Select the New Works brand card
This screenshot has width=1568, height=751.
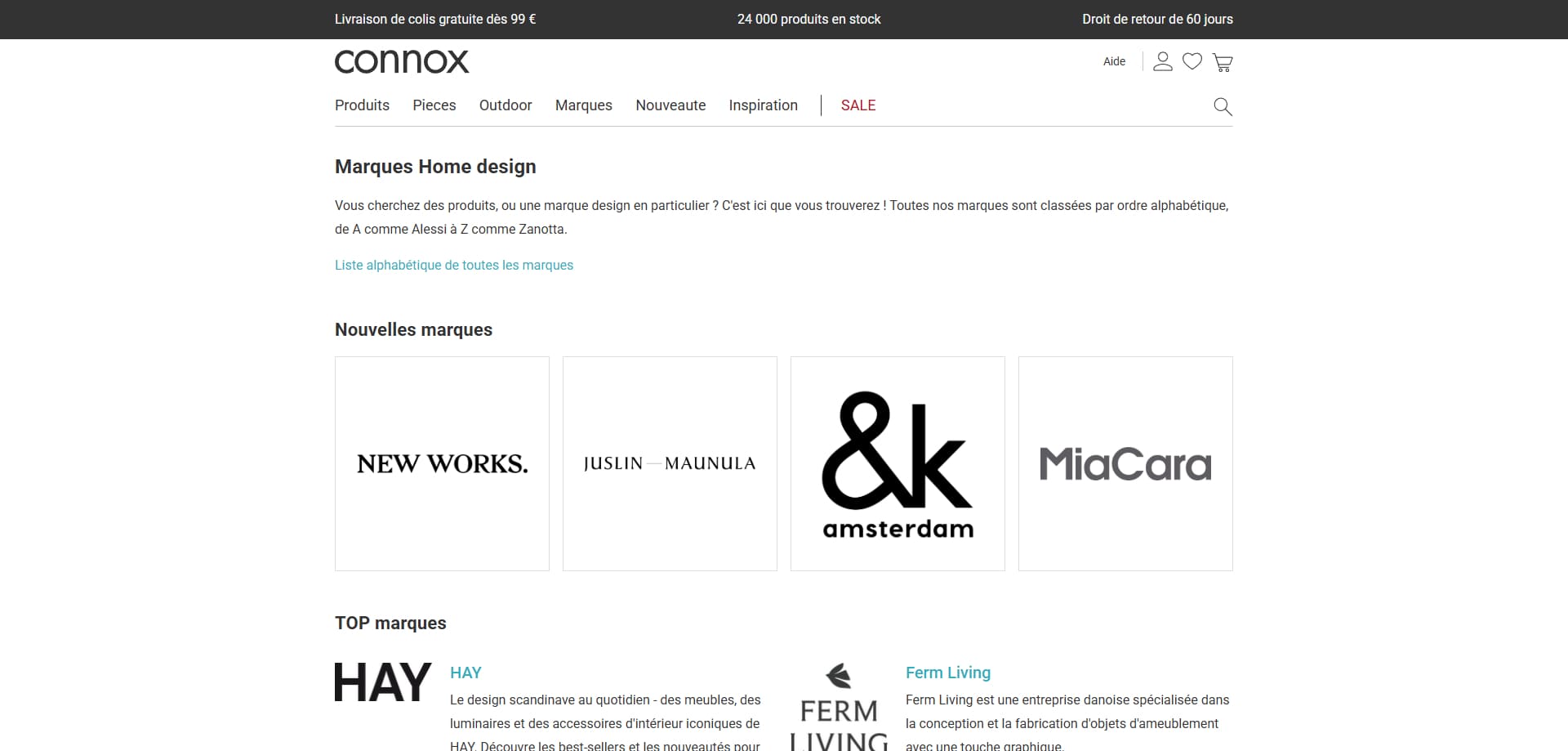point(442,463)
